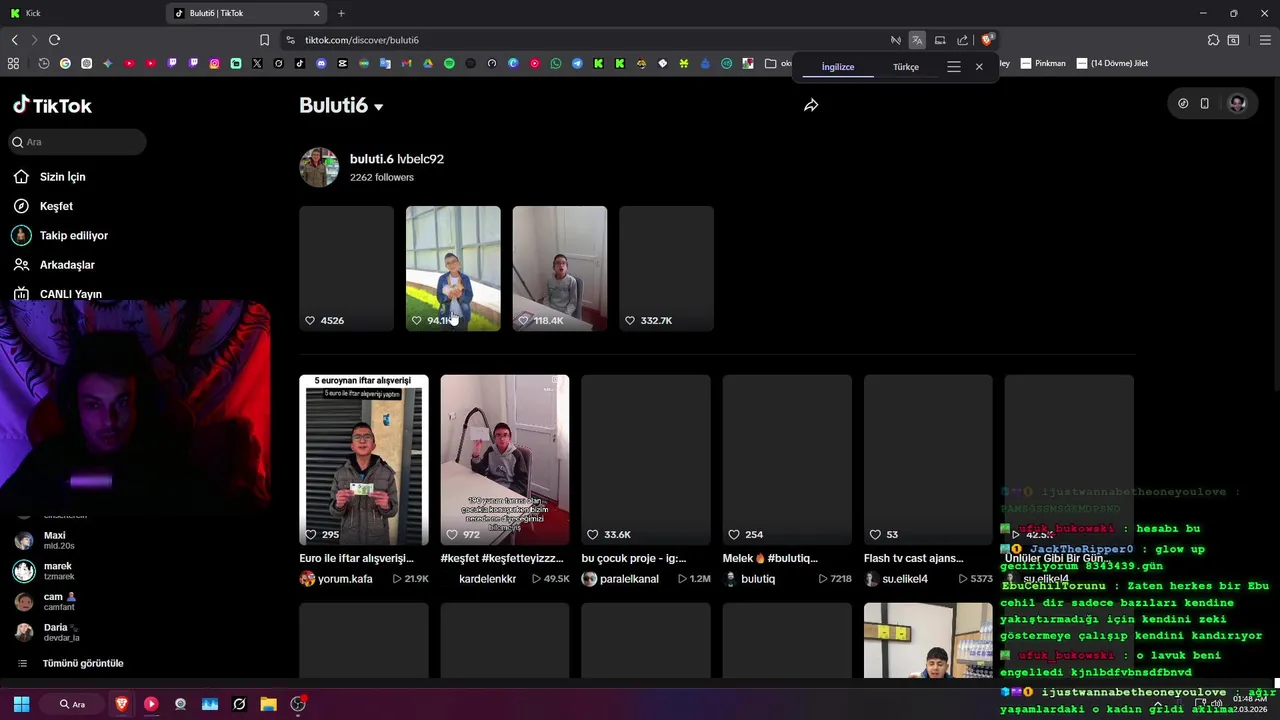Open the paralelkanal creator link

click(629, 579)
